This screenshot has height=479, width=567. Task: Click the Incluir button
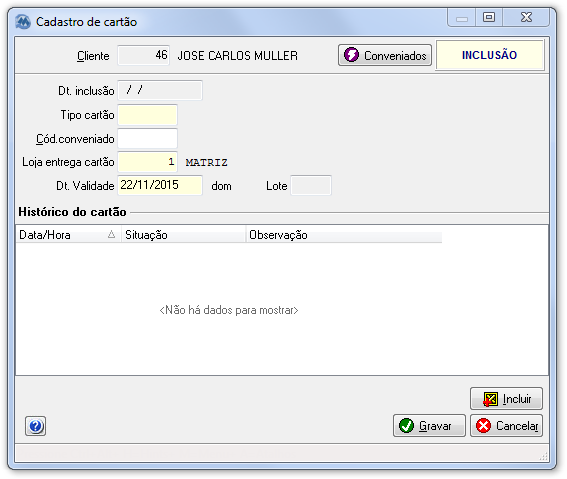506,398
